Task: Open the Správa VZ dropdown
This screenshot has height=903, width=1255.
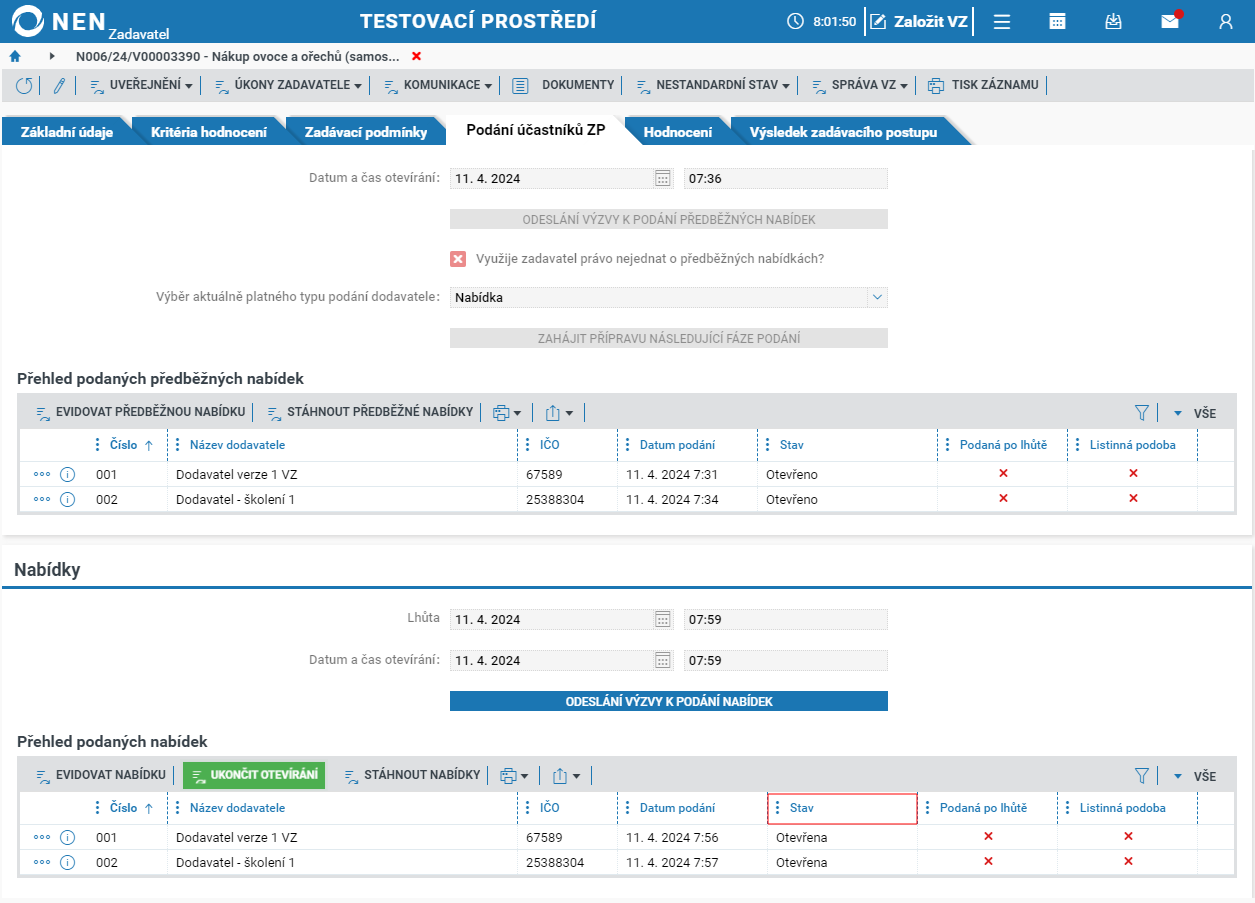Action: pos(859,85)
